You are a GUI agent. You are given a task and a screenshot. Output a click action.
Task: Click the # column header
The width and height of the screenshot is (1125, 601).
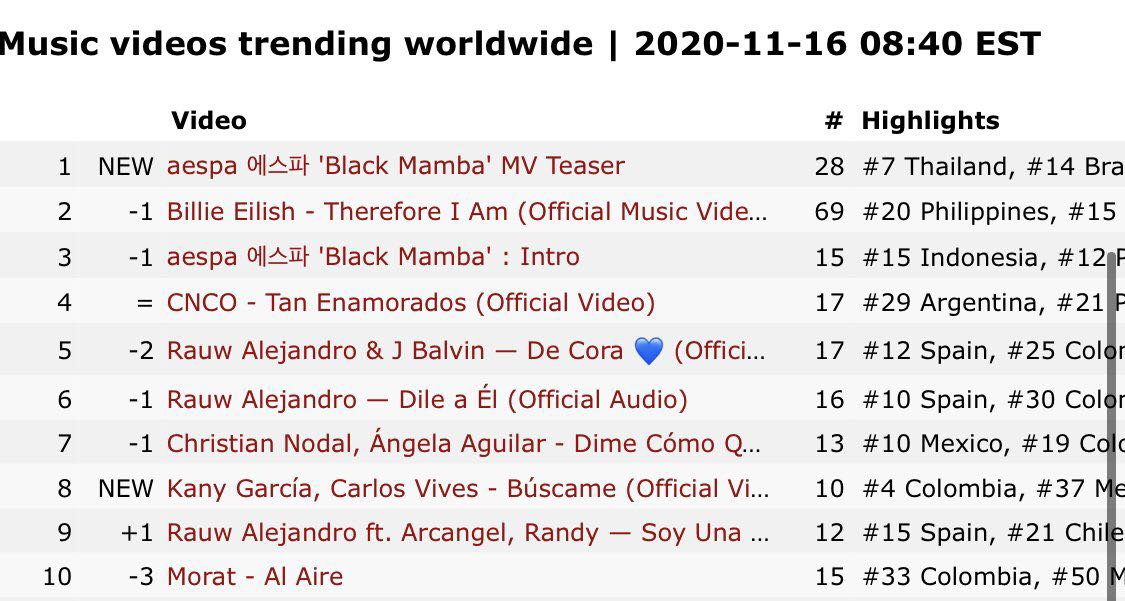tap(834, 120)
